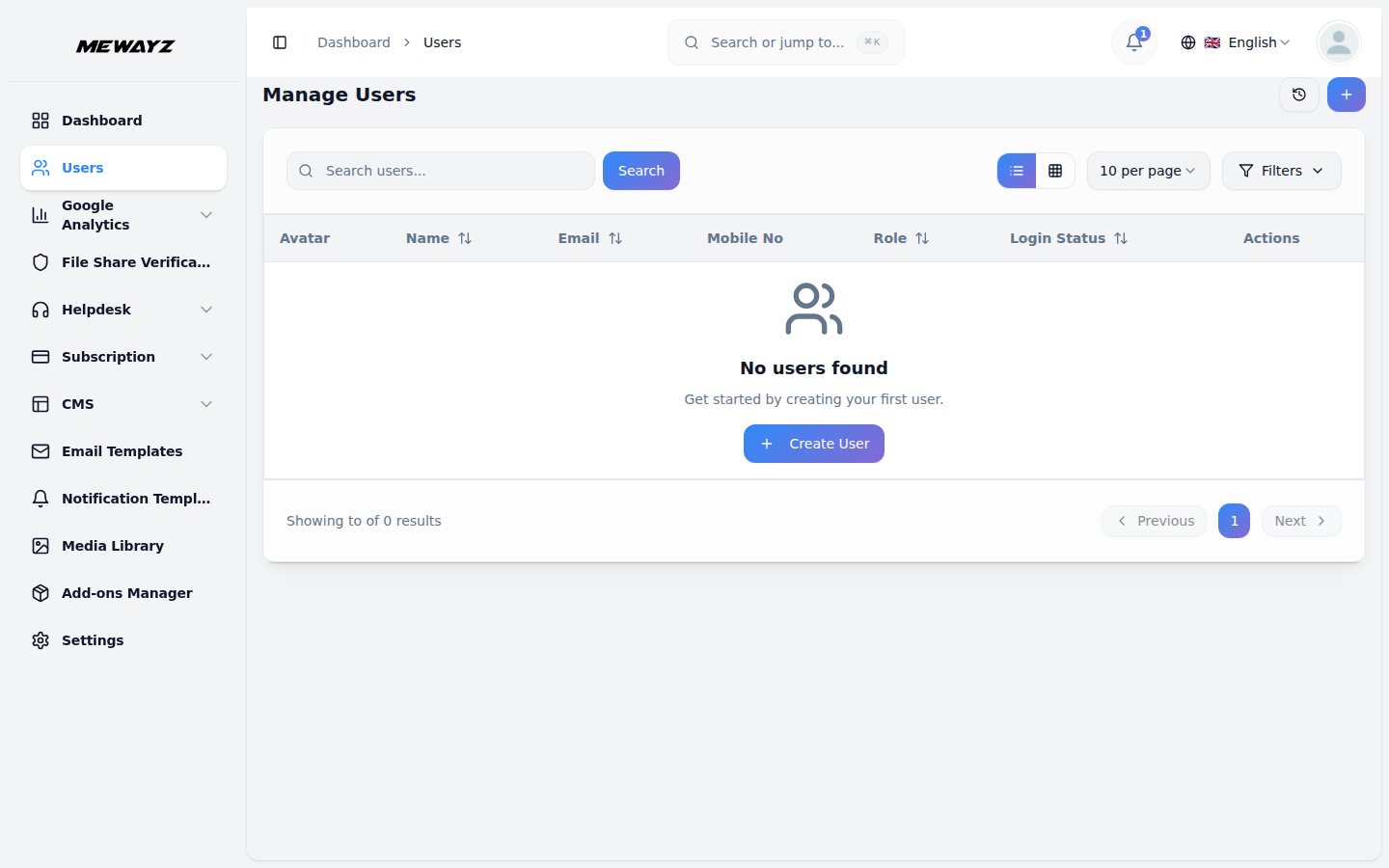Open the notifications bell icon

click(1133, 42)
